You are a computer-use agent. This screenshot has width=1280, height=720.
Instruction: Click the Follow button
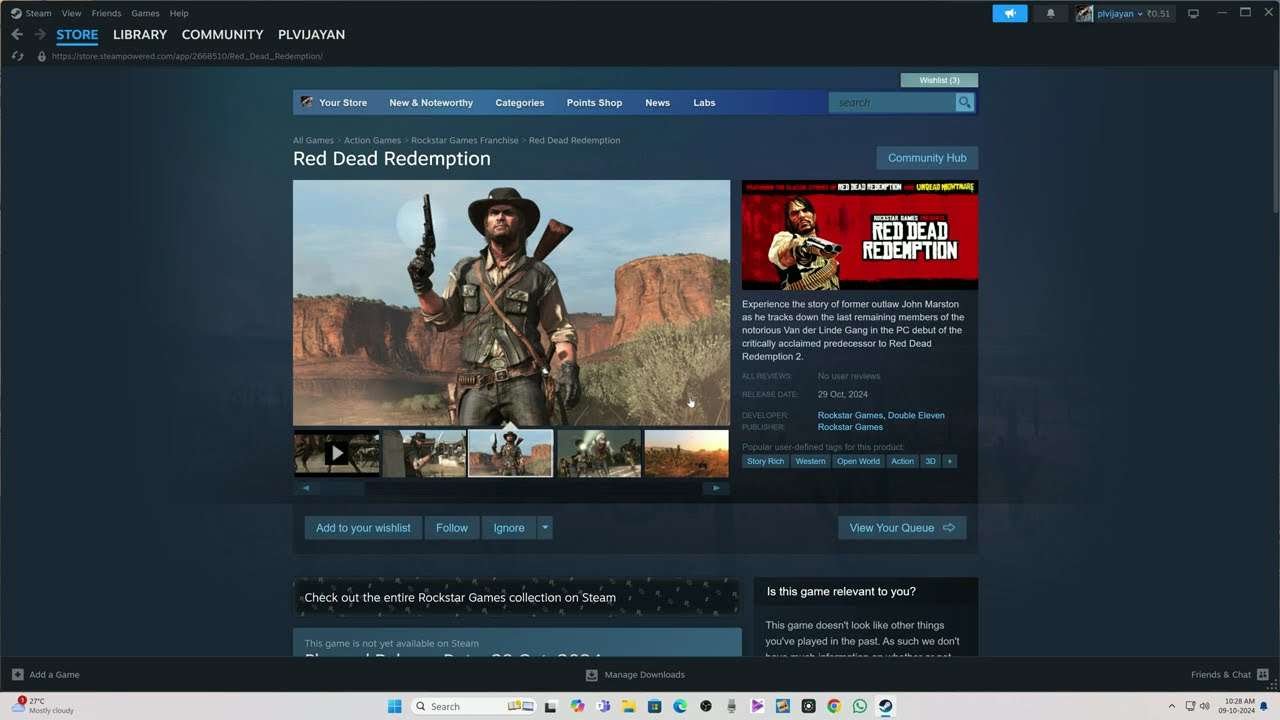click(x=451, y=528)
